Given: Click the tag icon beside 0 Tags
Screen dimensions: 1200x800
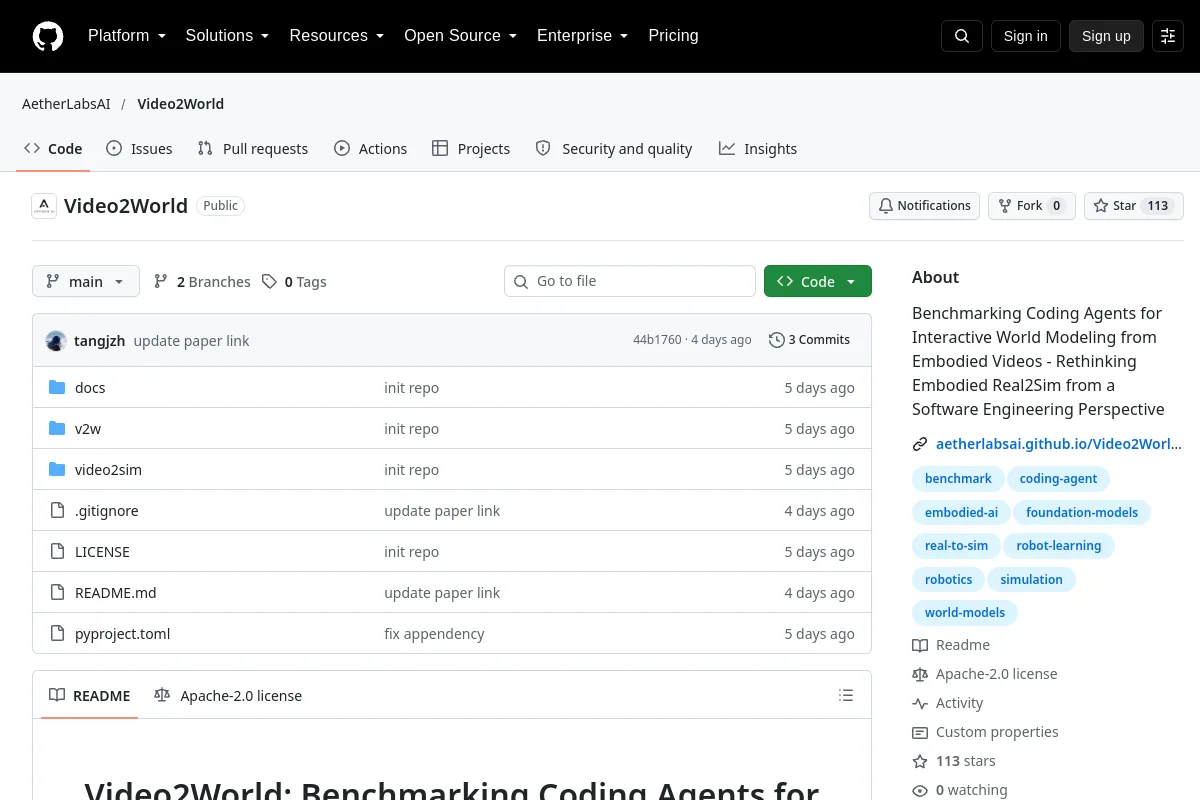Looking at the screenshot, I should [269, 282].
